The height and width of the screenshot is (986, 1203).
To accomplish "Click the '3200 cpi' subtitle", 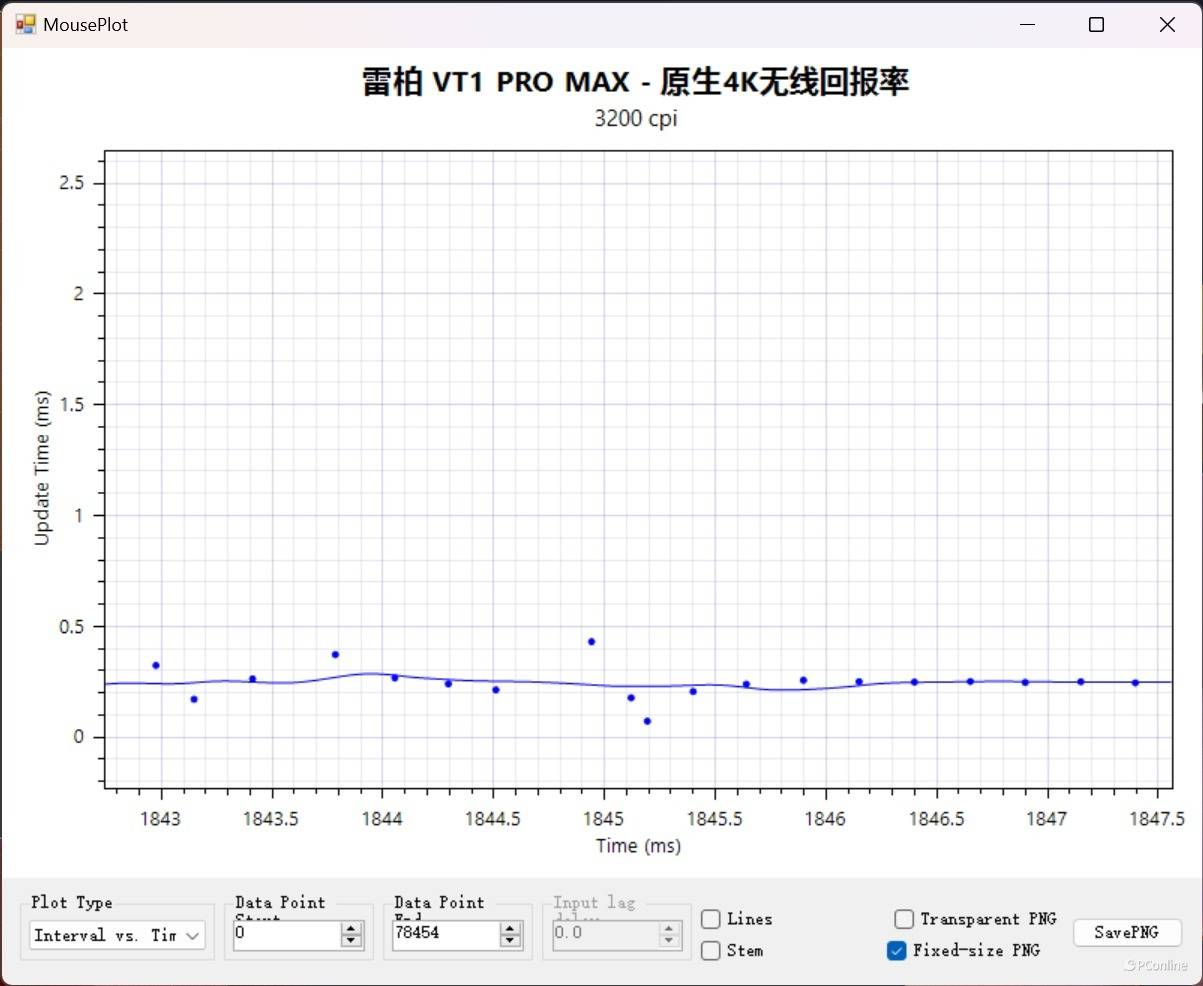I will 636,118.
